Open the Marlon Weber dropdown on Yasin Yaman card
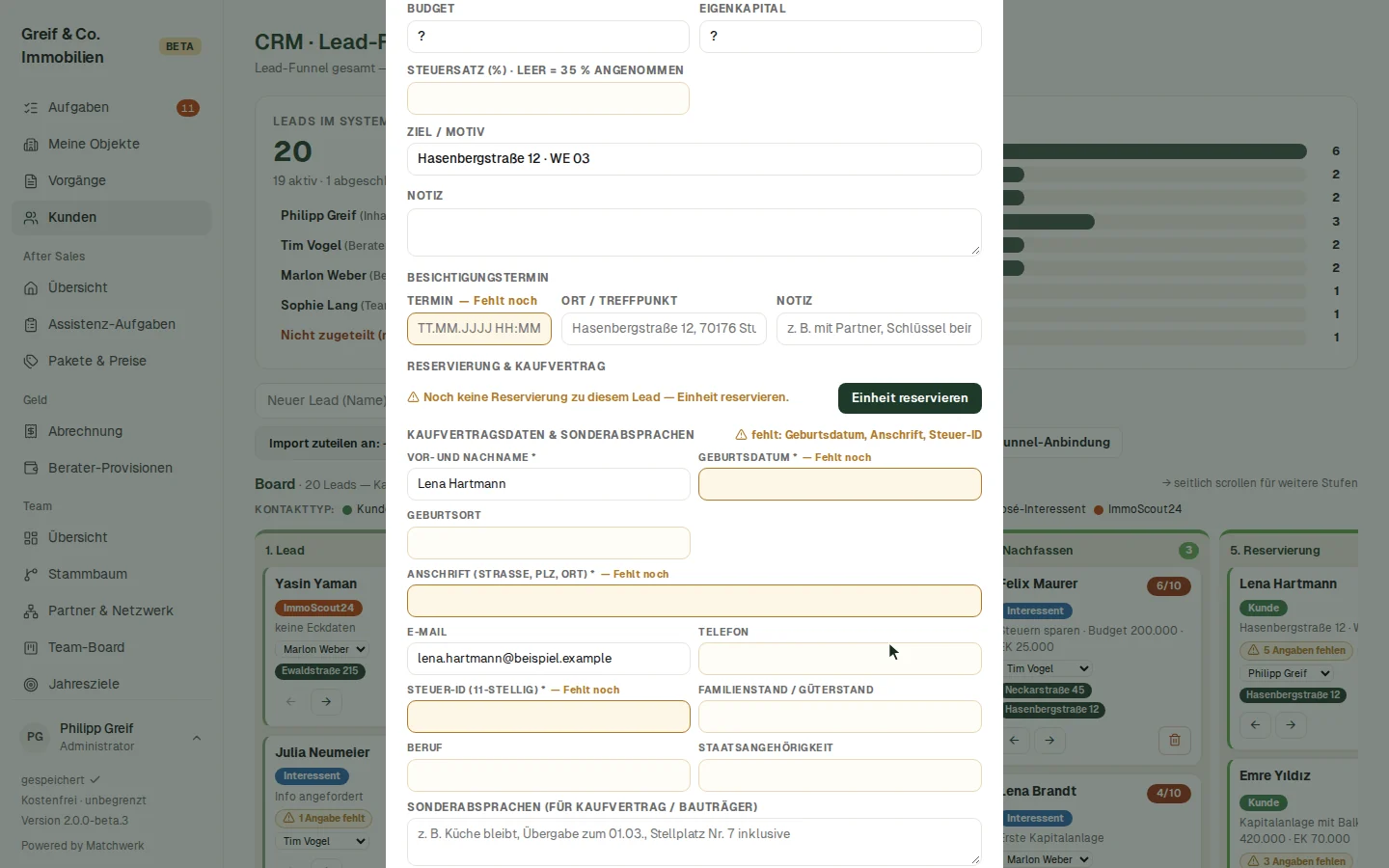The width and height of the screenshot is (1389, 868). pyautogui.click(x=321, y=650)
